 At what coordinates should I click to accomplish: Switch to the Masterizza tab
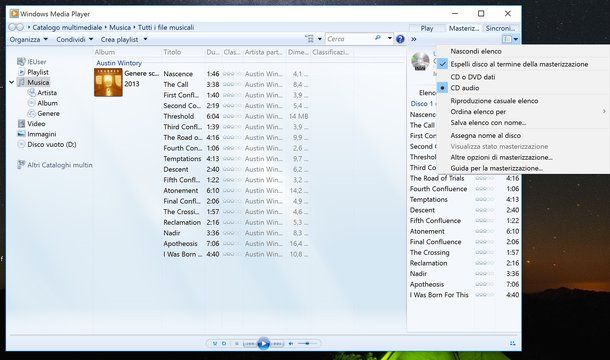coord(463,28)
